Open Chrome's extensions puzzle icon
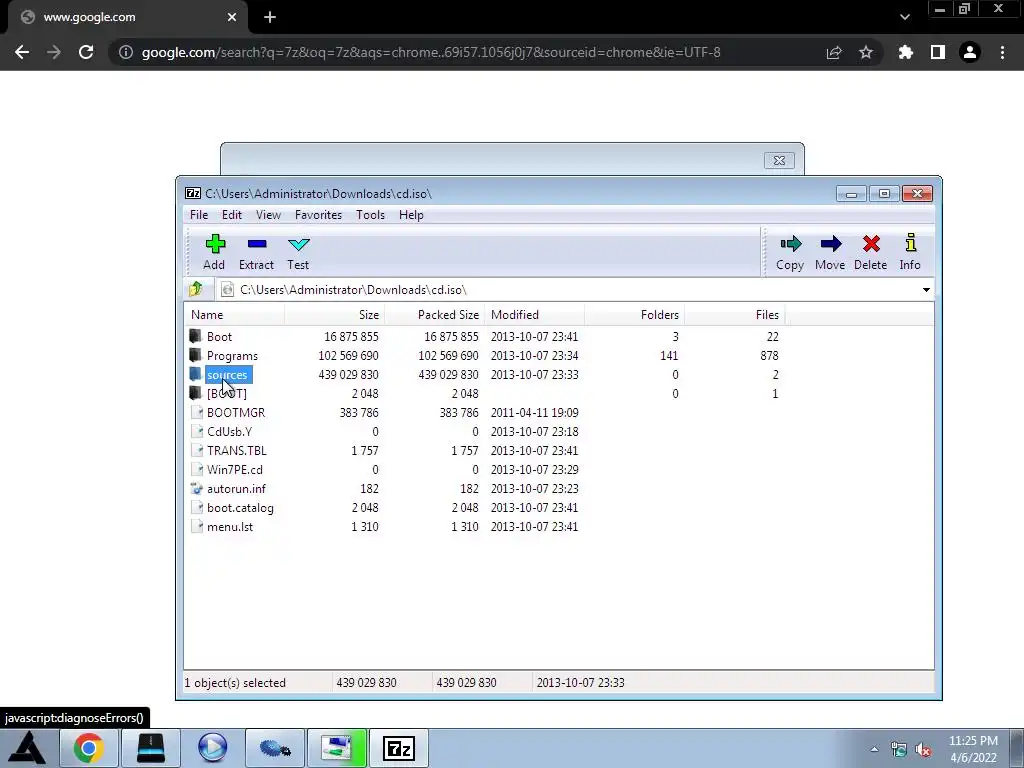1024x768 pixels. [x=906, y=52]
